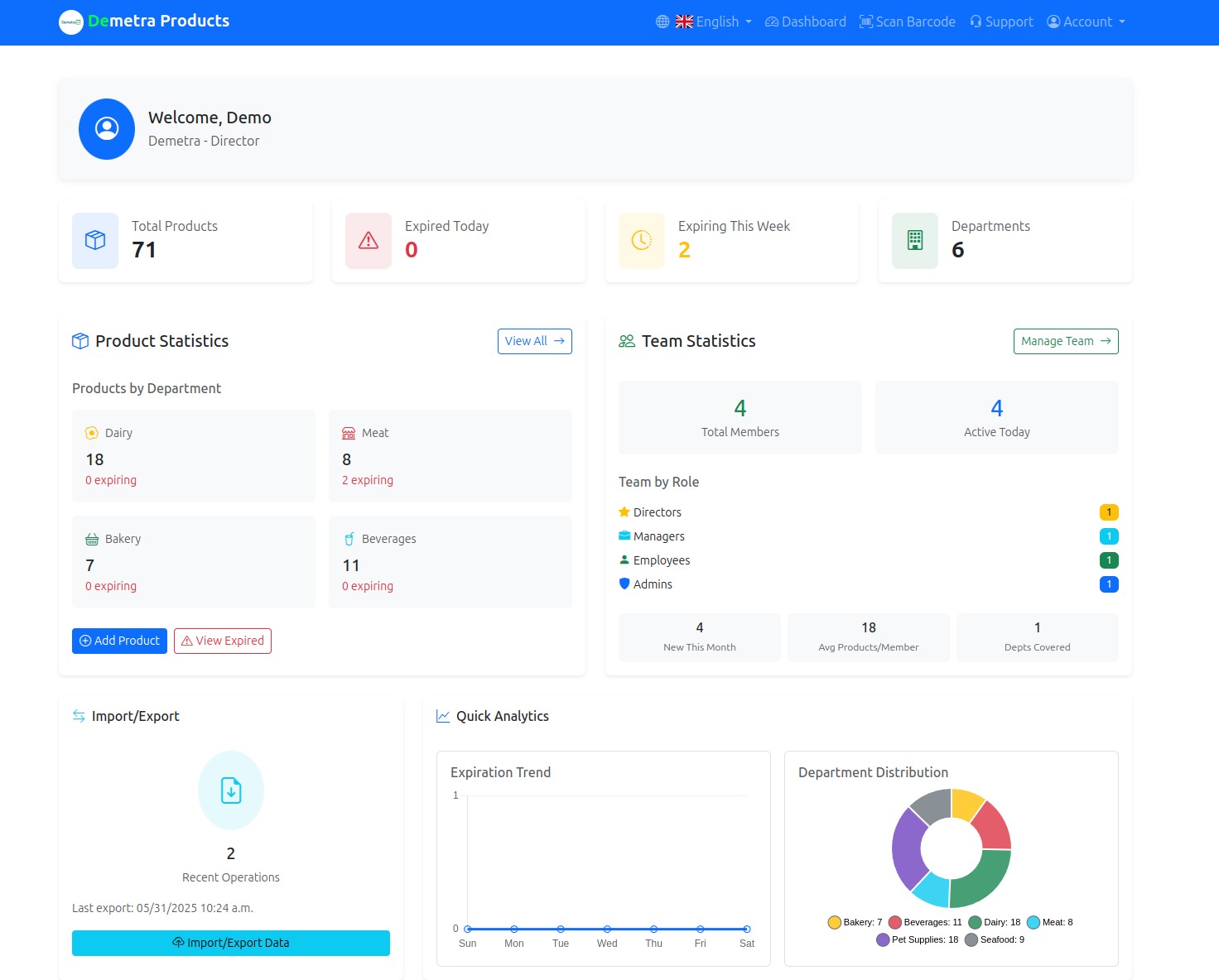Click the globe language icon
Screen dimensions: 1219x980
[662, 22]
